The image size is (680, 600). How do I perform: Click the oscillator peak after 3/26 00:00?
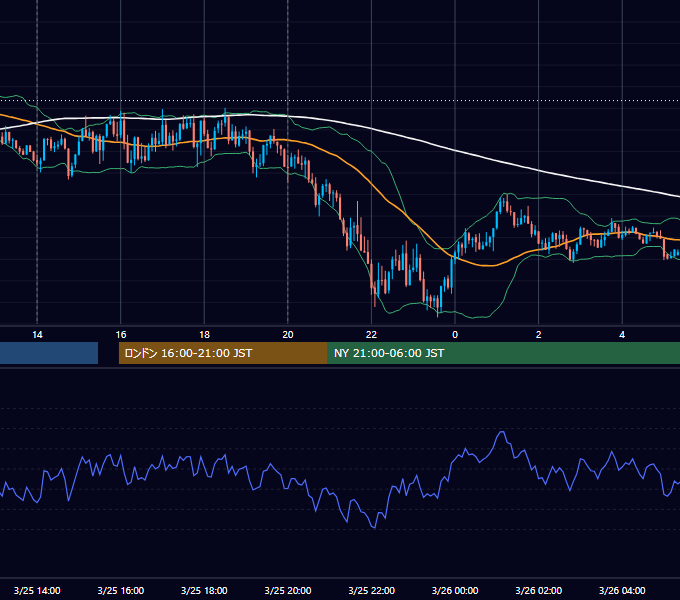(x=502, y=432)
